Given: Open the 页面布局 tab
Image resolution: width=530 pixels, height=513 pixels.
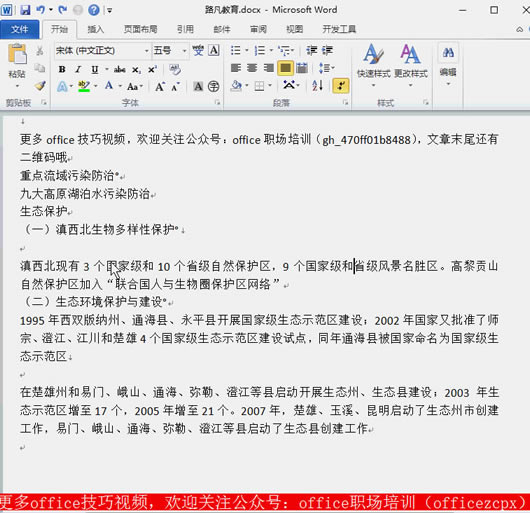Looking at the screenshot, I should point(140,29).
